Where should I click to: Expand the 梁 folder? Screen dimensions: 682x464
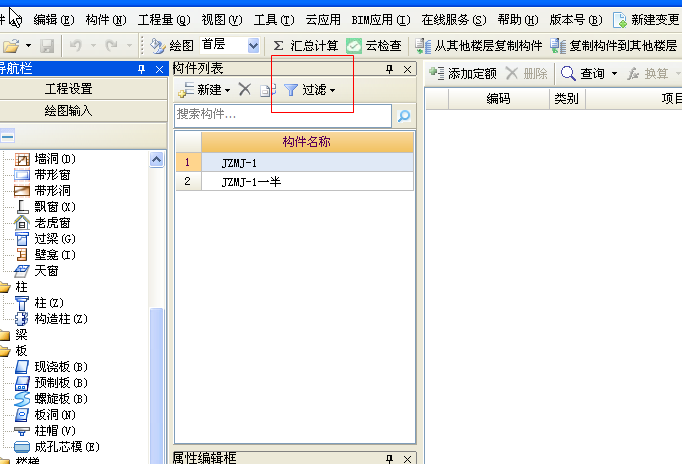[x=5, y=335]
